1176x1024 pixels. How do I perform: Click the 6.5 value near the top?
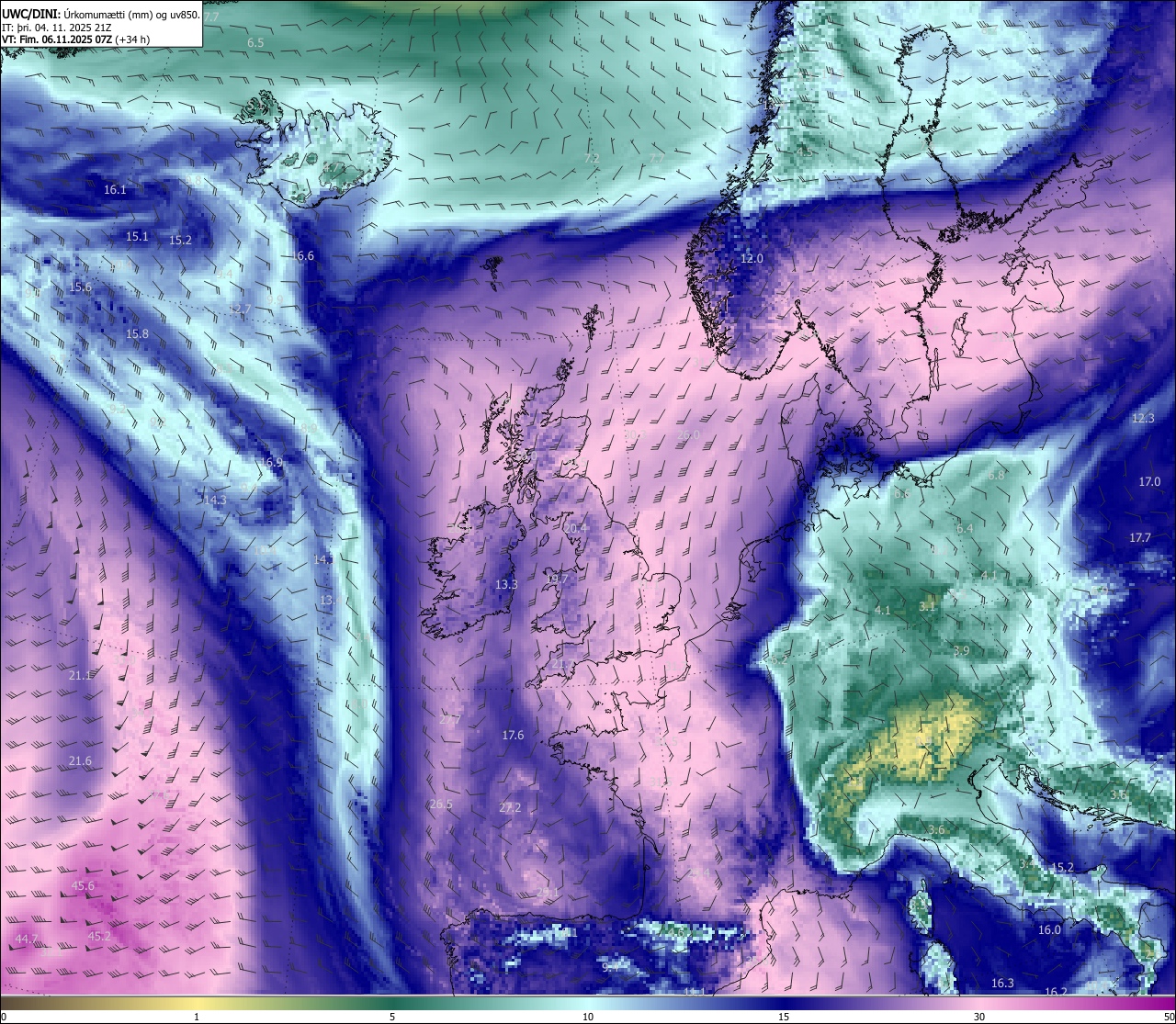click(x=255, y=43)
